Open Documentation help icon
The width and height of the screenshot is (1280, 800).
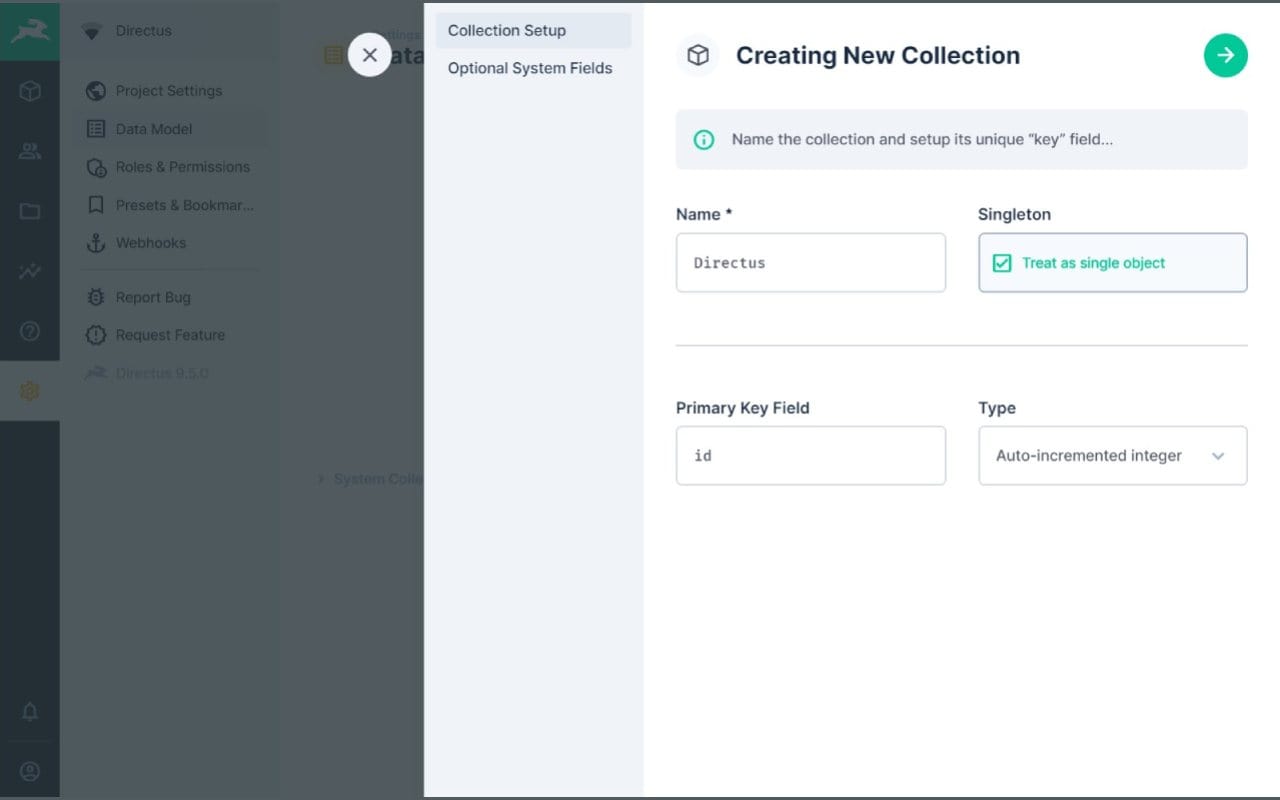click(x=30, y=331)
